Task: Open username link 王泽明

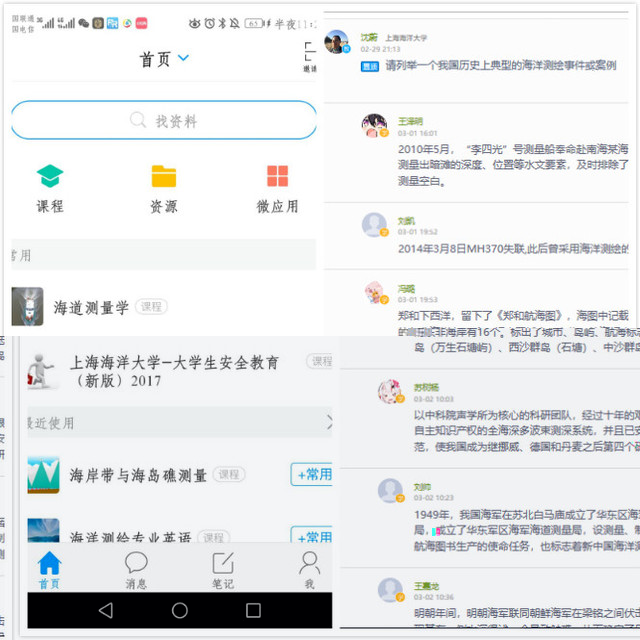Action: click(x=410, y=121)
